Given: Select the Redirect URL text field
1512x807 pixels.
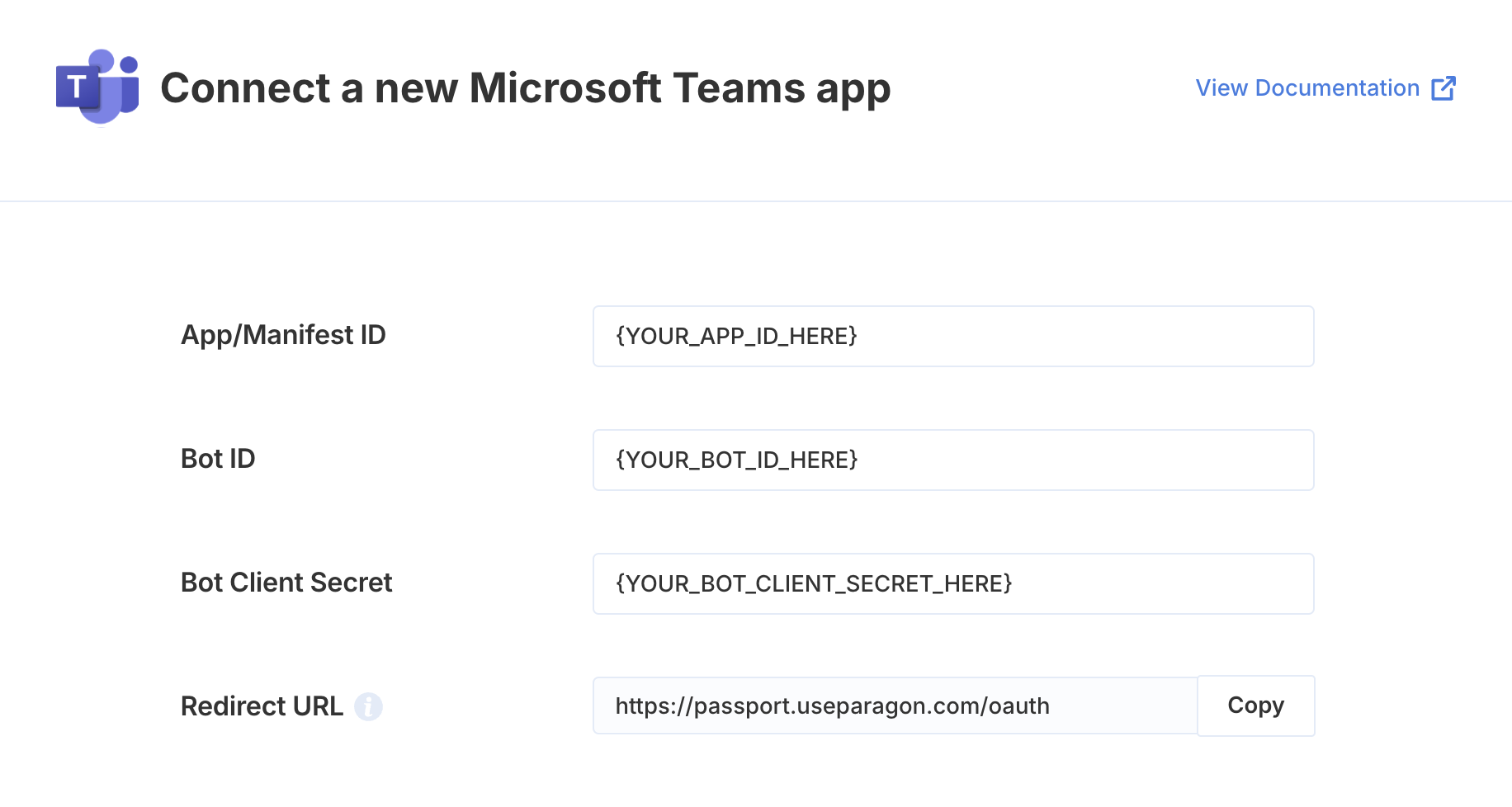Looking at the screenshot, I should (895, 706).
